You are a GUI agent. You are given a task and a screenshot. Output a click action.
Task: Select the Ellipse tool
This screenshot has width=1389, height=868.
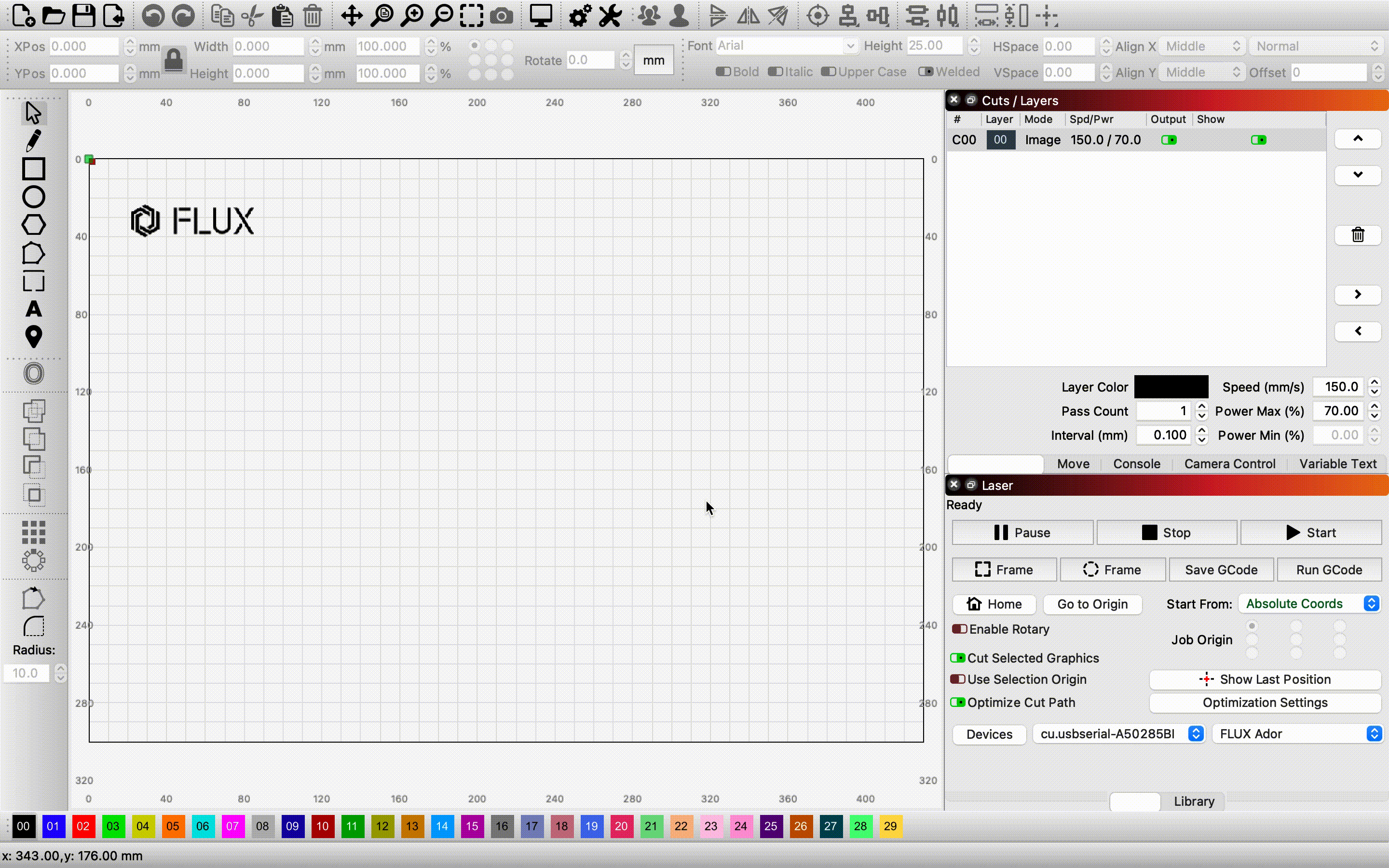33,197
